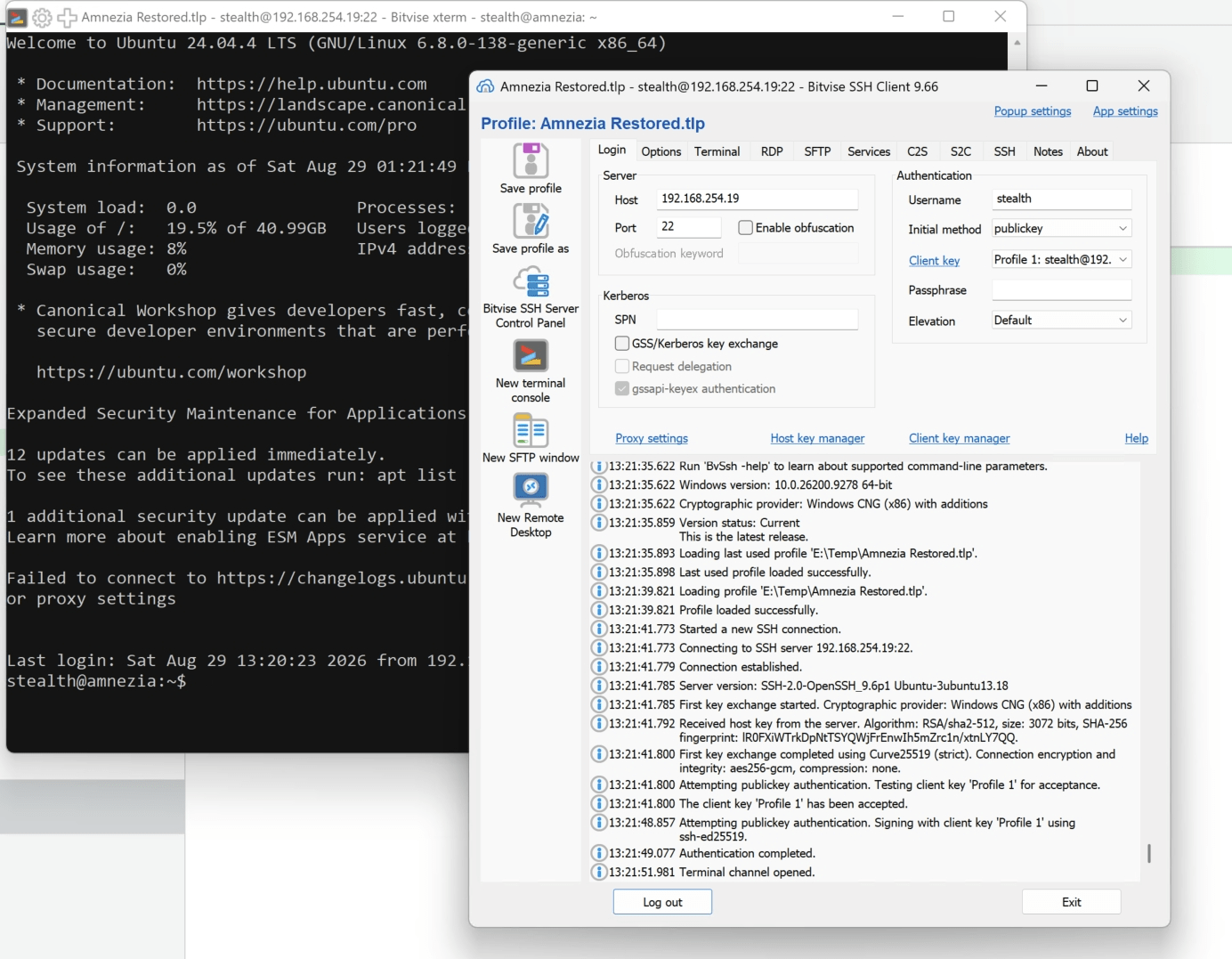Viewport: 1232px width, 959px height.
Task: Click the Passphrase input field
Action: point(1061,290)
